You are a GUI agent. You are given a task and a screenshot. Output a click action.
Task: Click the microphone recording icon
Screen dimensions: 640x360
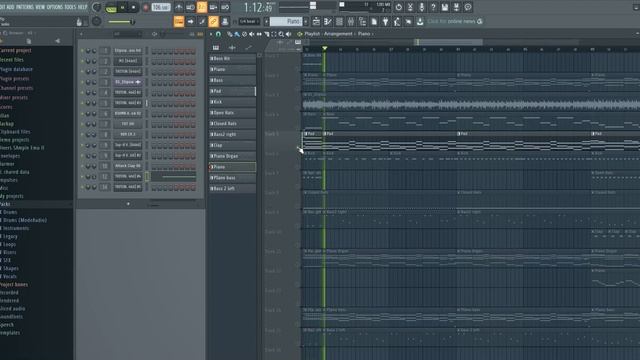[422, 7]
